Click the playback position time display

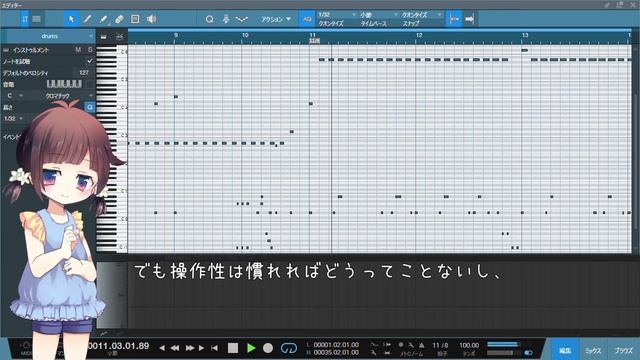coord(119,346)
